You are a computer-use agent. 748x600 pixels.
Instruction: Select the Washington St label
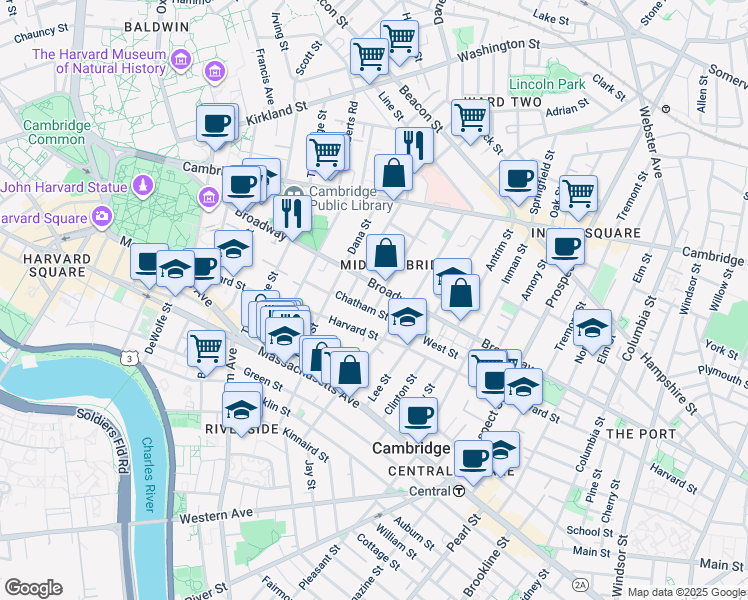(499, 50)
